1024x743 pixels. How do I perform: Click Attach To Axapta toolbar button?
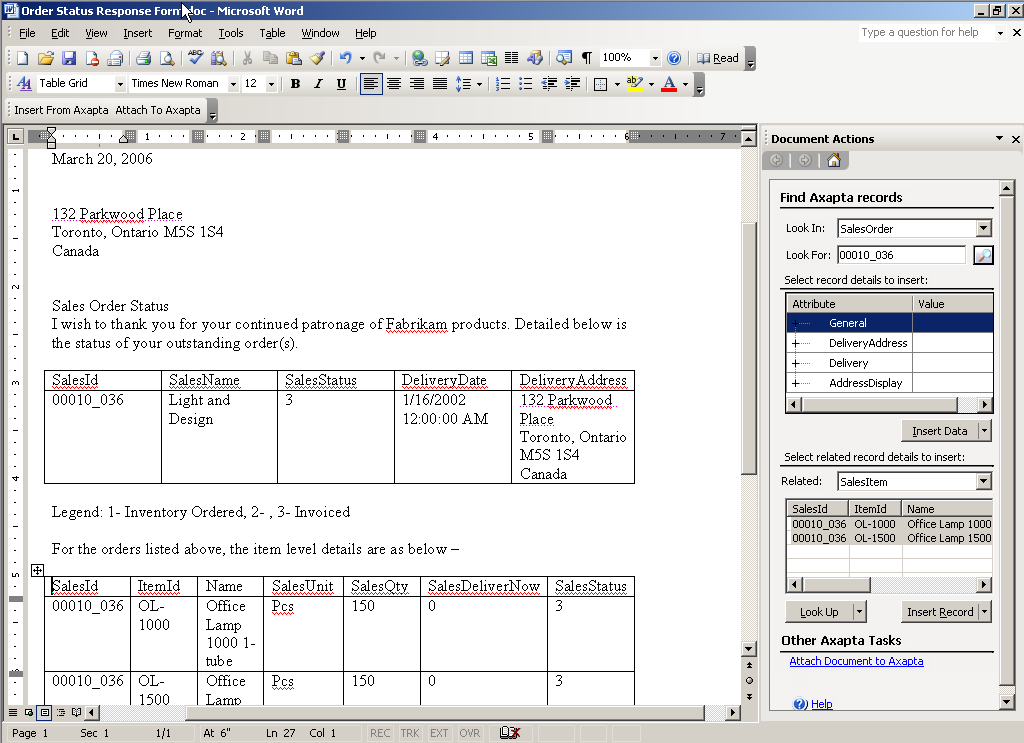tap(158, 110)
